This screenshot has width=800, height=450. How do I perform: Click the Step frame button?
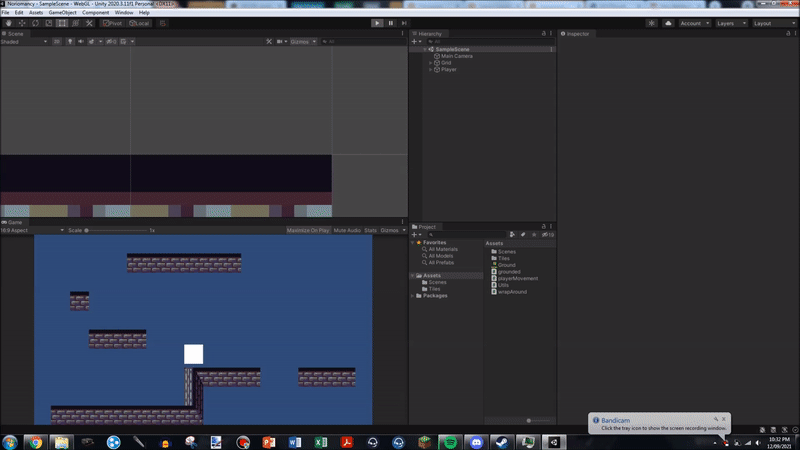tap(403, 22)
